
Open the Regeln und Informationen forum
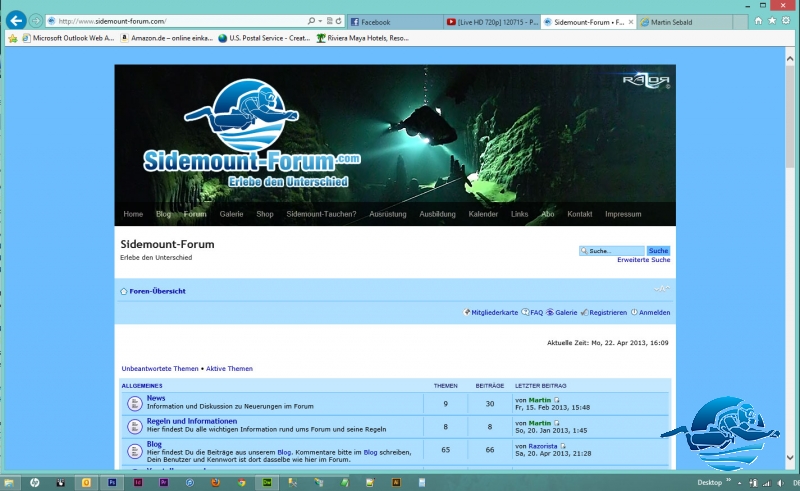tap(192, 421)
